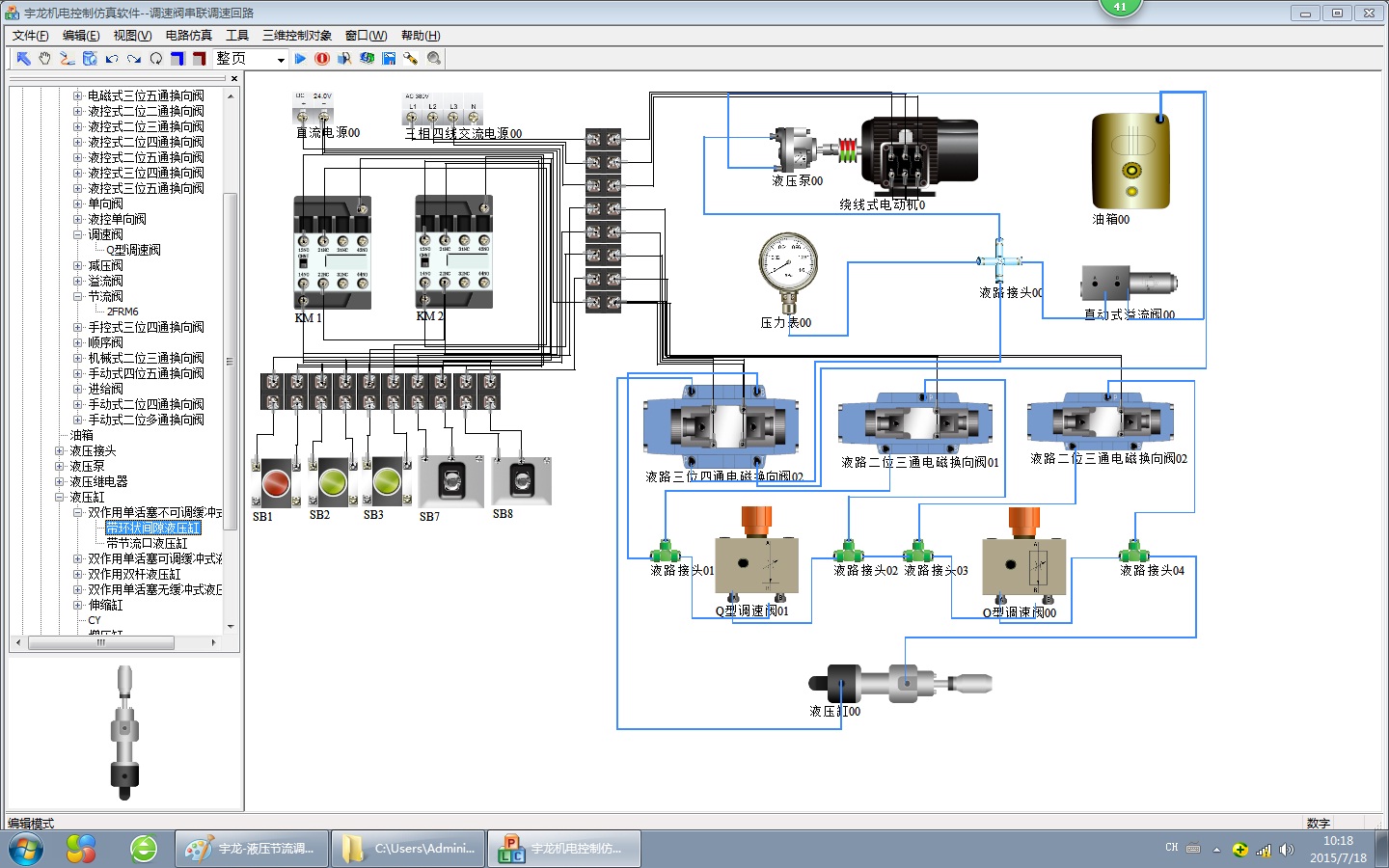Click the redo arrow icon
The image size is (1389, 868).
[x=134, y=59]
